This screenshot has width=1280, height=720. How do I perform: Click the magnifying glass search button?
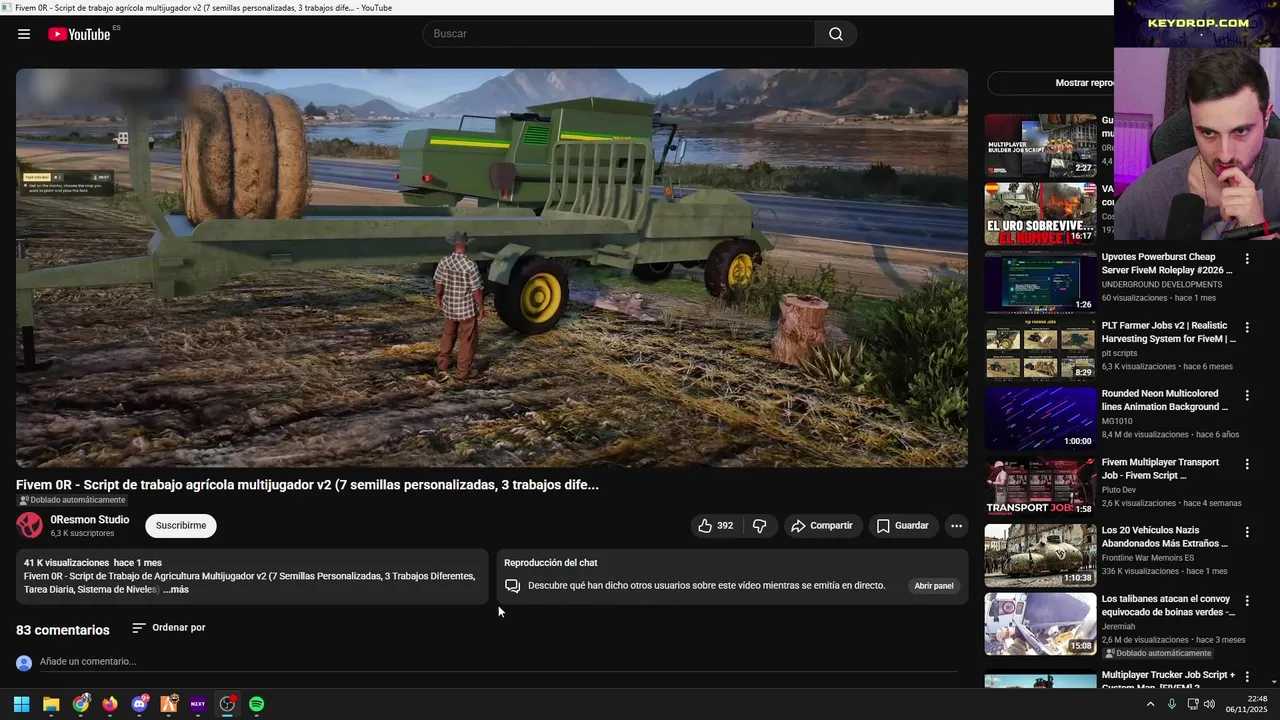836,34
